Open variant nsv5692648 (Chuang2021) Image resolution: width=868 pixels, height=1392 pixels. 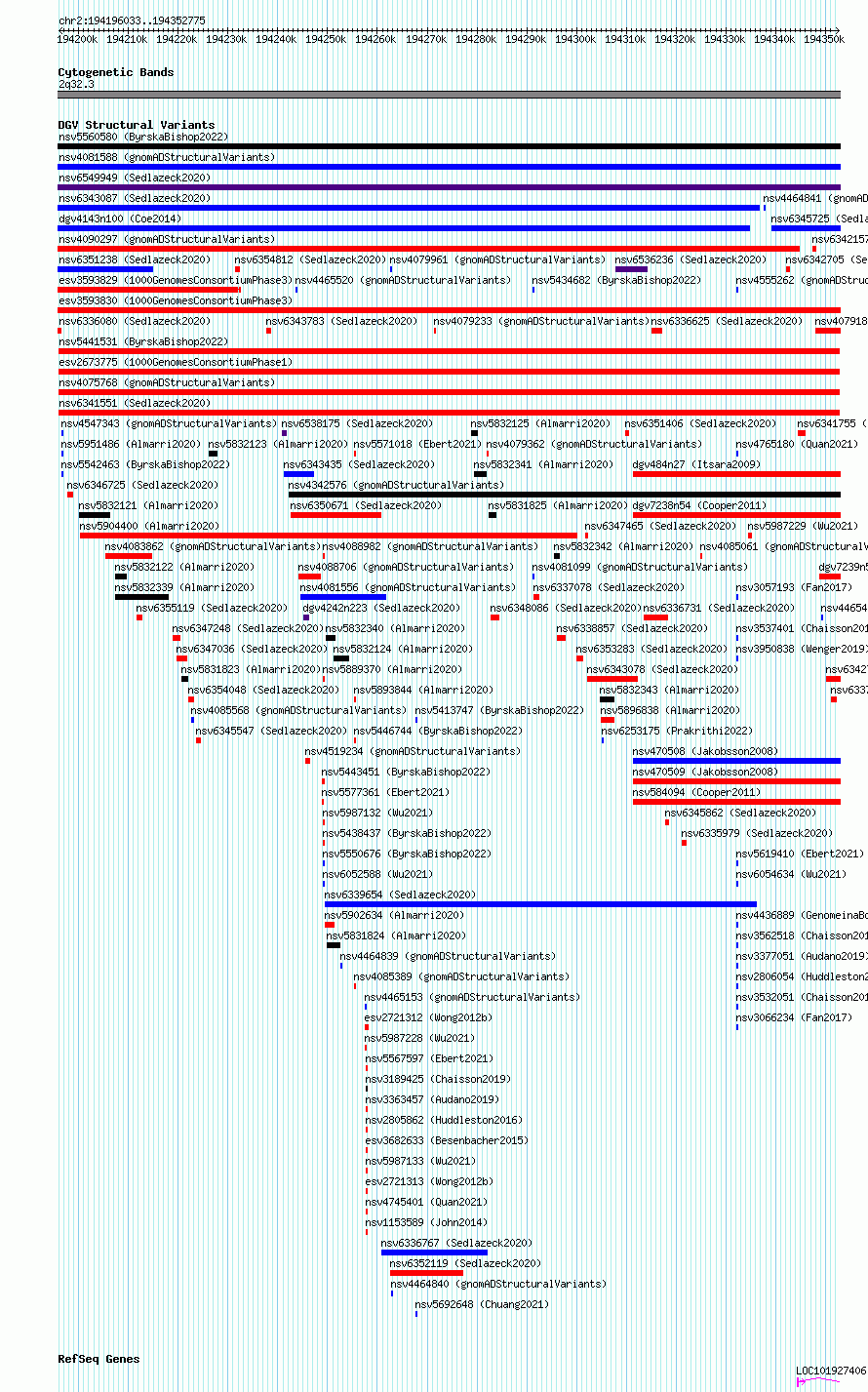[482, 1304]
